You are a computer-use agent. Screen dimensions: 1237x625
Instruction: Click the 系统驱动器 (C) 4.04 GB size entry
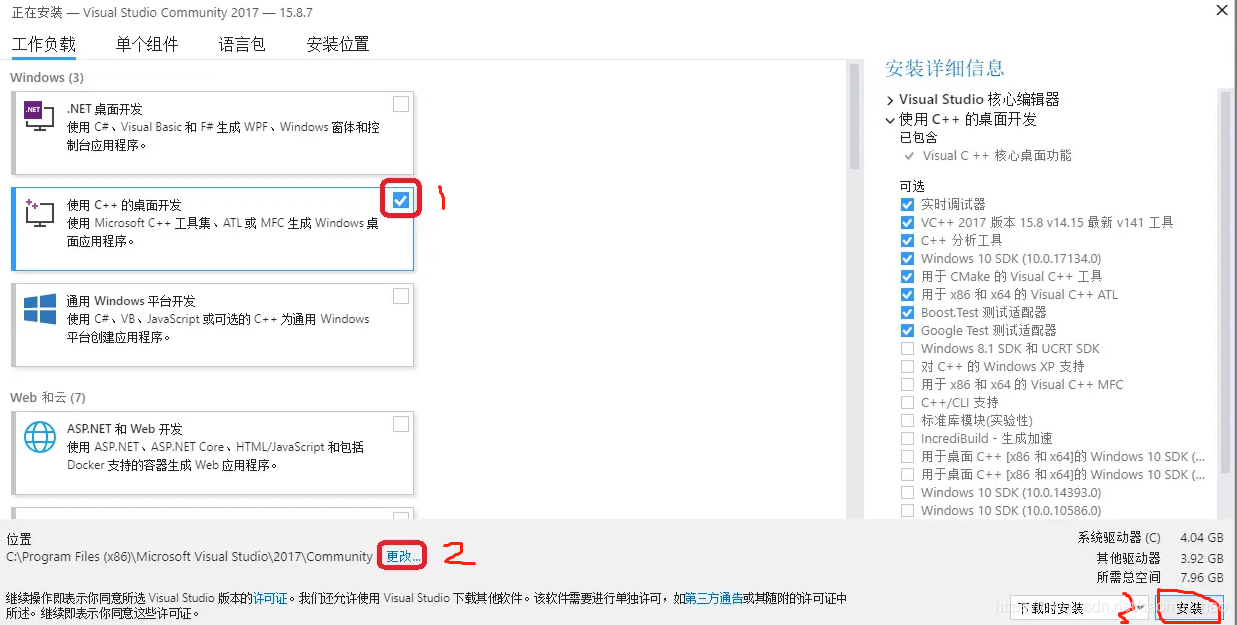point(1150,537)
